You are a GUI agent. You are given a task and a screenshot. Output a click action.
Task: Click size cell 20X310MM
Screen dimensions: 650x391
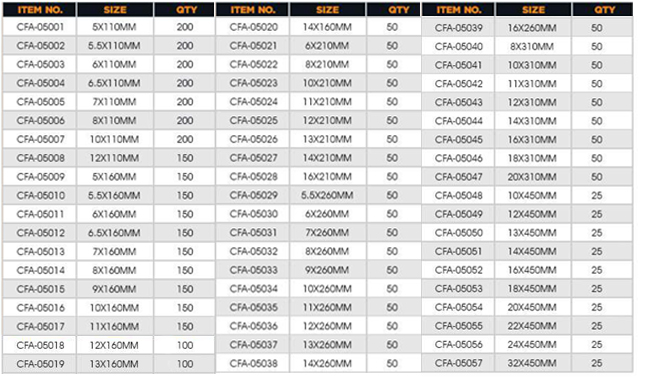tap(532, 177)
